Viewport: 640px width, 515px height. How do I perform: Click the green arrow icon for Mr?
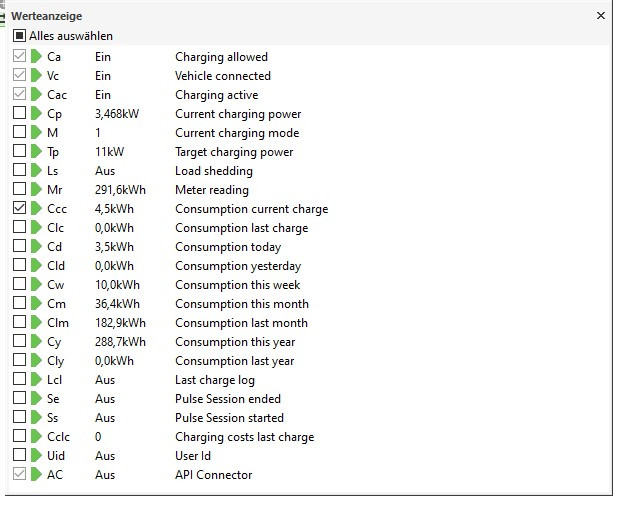[x=36, y=190]
